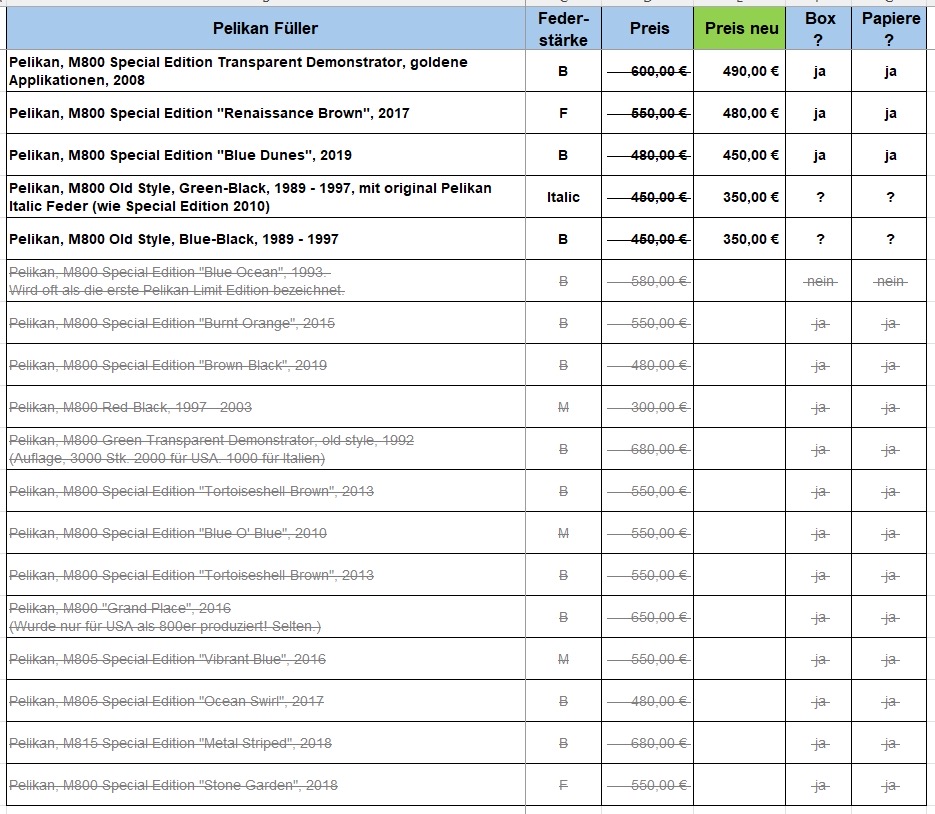Select '550,00 €' in Blue O' Blue row
Screen dimensions: 935x814
point(648,533)
